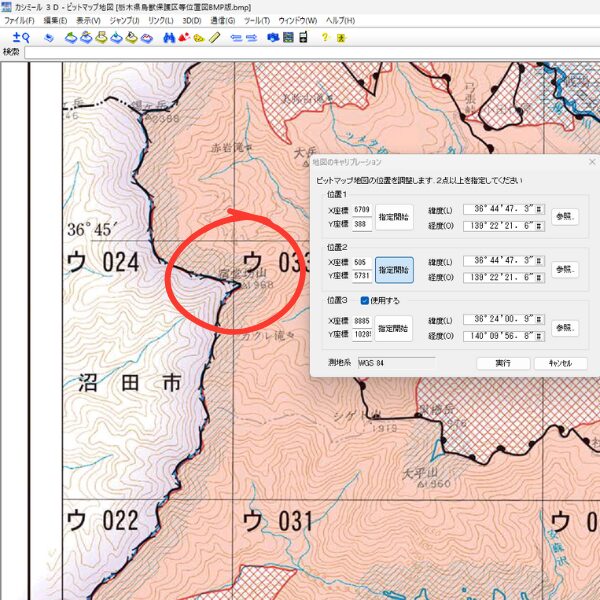This screenshot has height=600, width=600.
Task: Click the camera icon in toolbar
Action: [273, 37]
